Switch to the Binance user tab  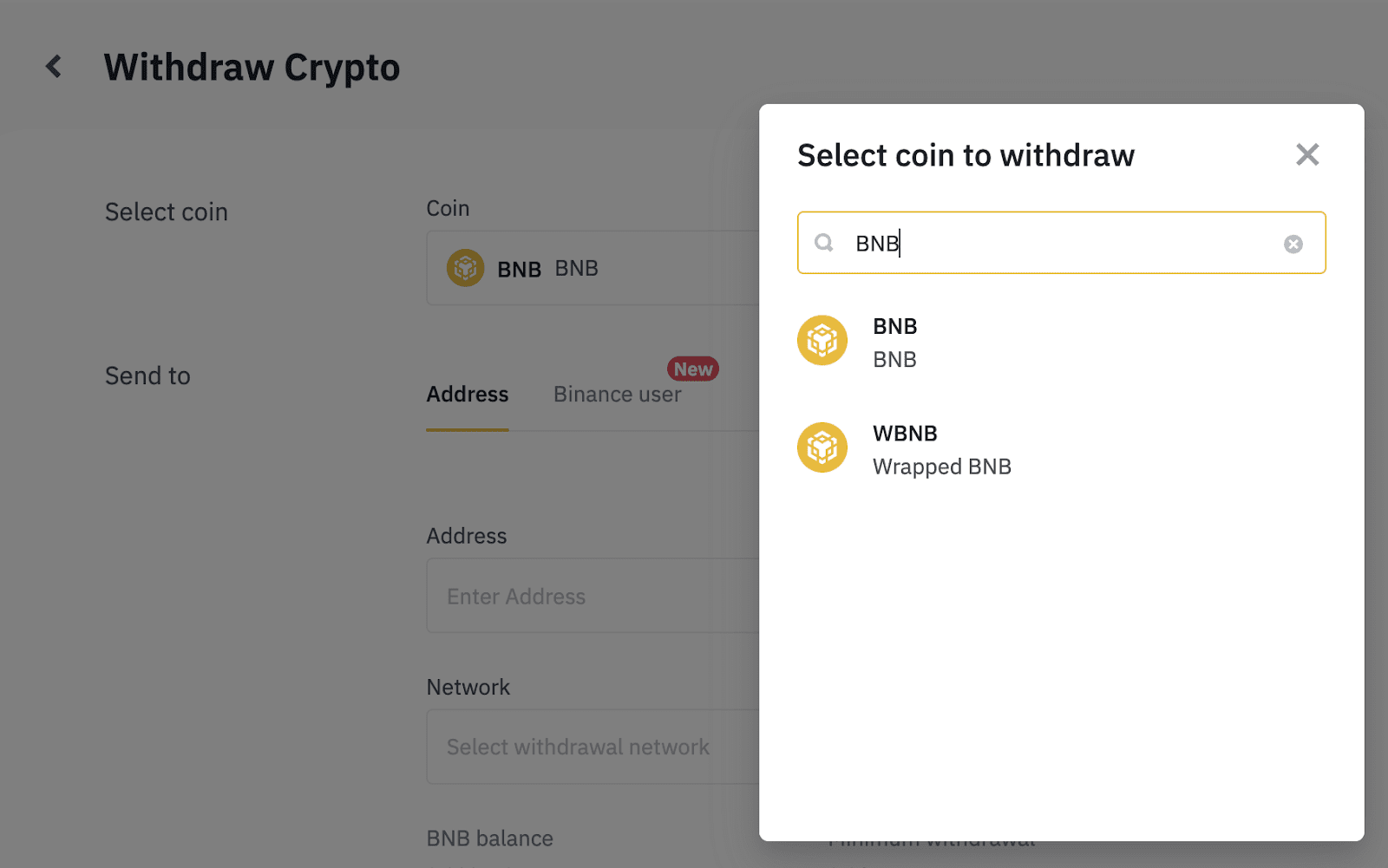coord(617,395)
